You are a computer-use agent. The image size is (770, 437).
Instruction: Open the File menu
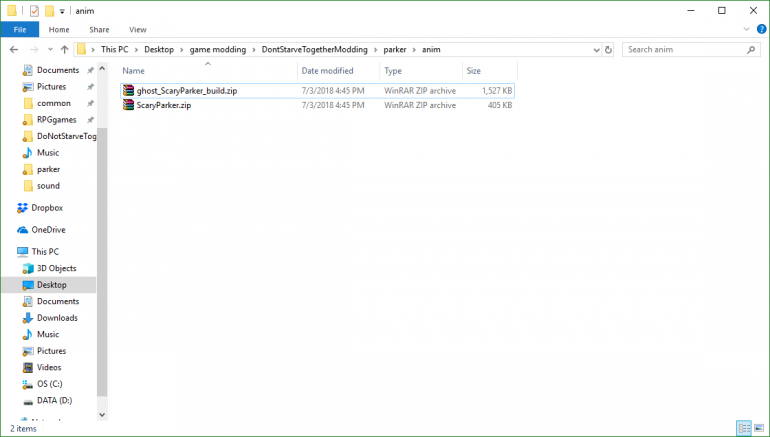19,30
